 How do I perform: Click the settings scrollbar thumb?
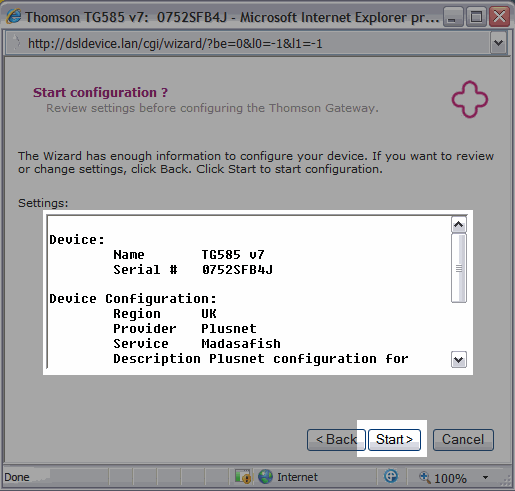tap(459, 268)
